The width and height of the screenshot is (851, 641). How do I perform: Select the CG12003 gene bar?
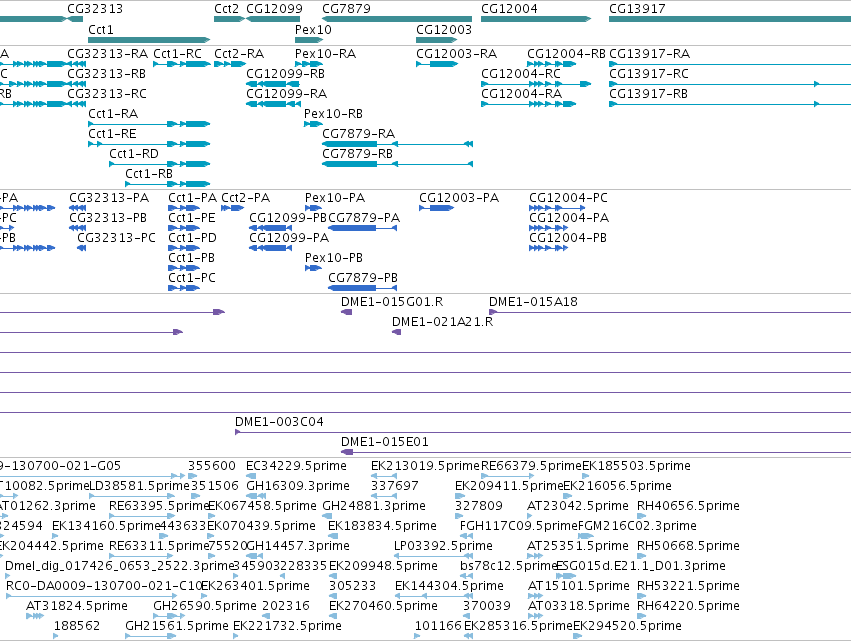pos(437,40)
